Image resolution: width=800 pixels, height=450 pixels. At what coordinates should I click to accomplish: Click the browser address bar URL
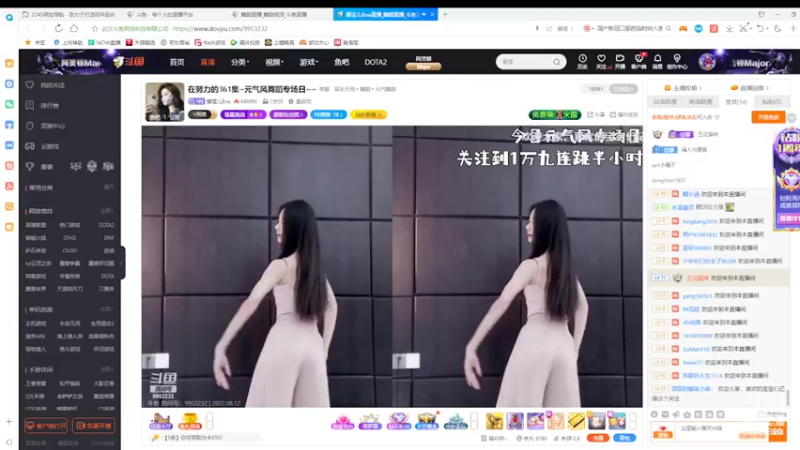pos(220,29)
